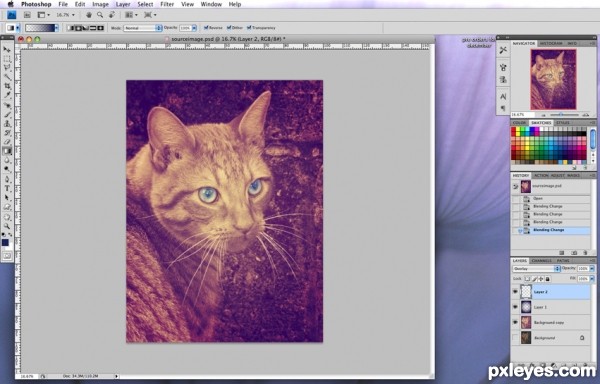Click the Rotate View icon in application bar
The width and height of the screenshot is (600, 384).
[112, 15]
